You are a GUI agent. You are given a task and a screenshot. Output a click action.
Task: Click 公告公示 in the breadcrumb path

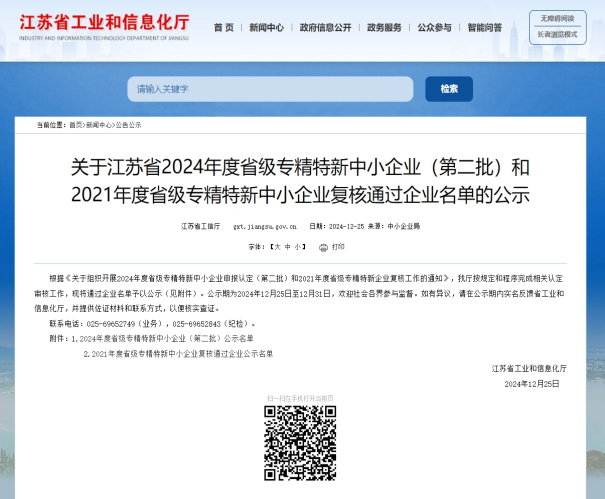coord(128,125)
